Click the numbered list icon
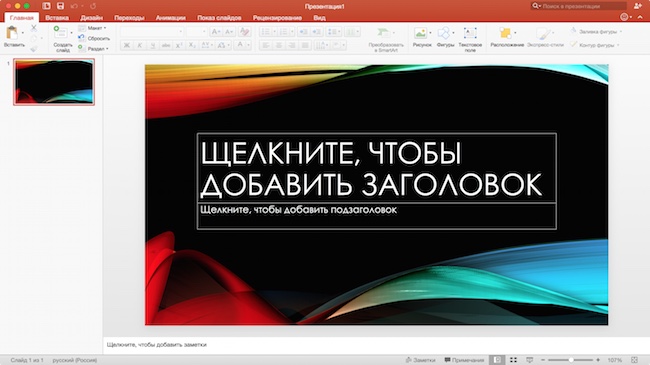The height and width of the screenshot is (365, 650). [x=284, y=32]
